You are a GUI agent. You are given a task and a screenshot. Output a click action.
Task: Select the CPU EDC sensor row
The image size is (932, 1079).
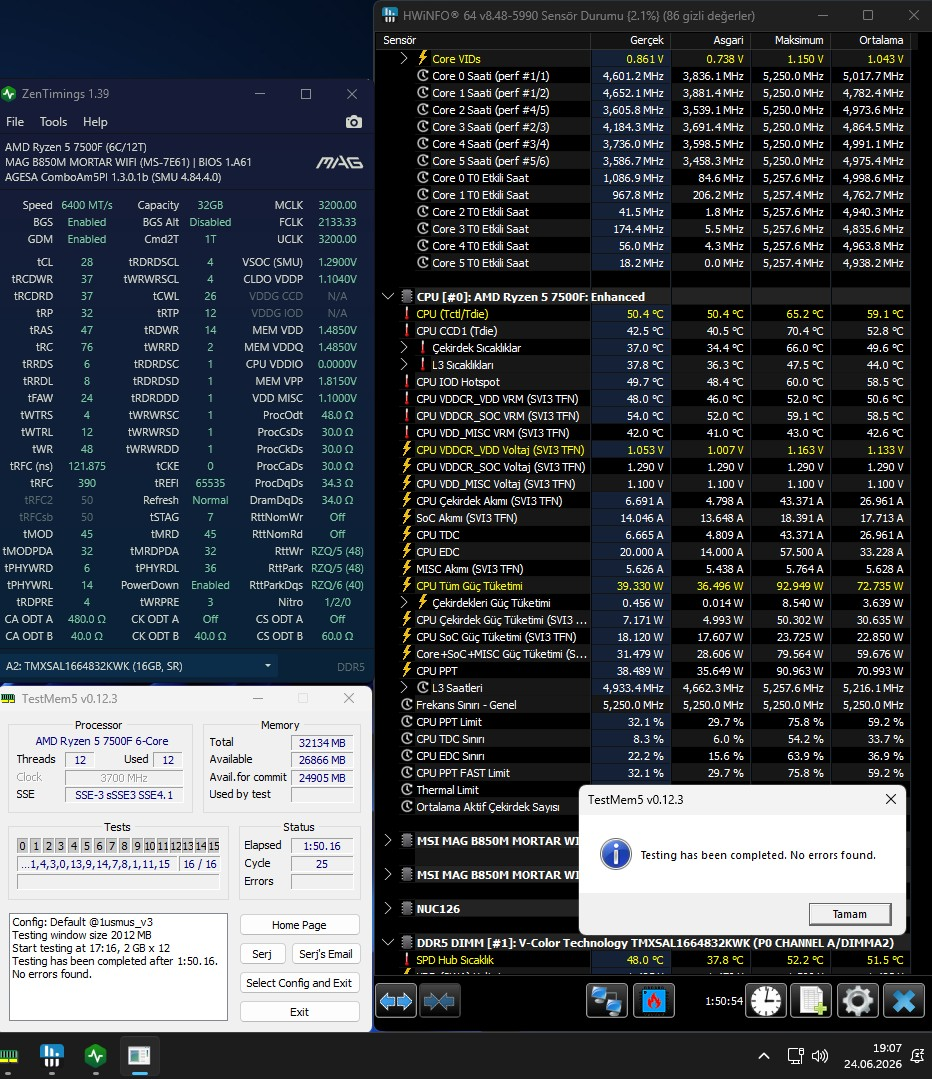[x=642, y=552]
